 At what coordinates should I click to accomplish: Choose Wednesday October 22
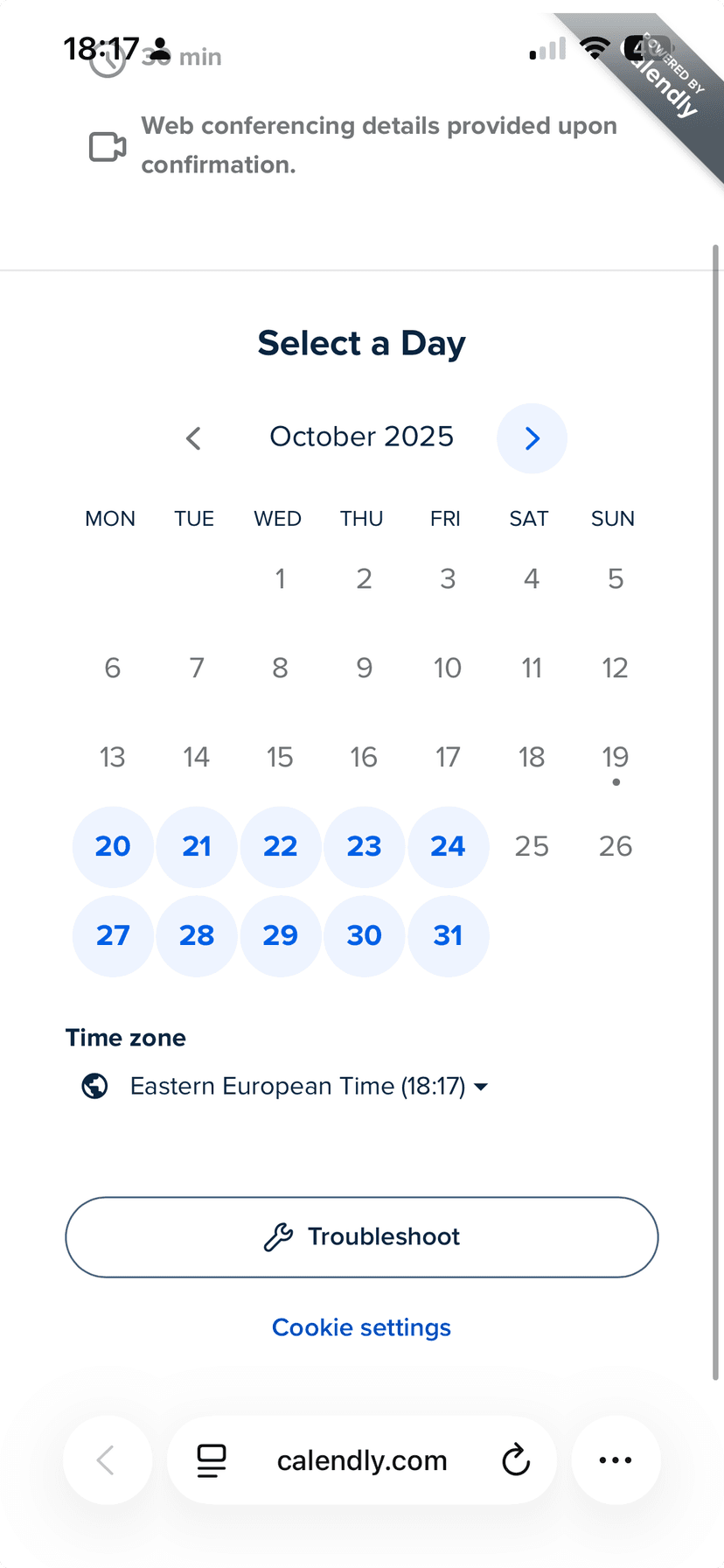point(281,846)
